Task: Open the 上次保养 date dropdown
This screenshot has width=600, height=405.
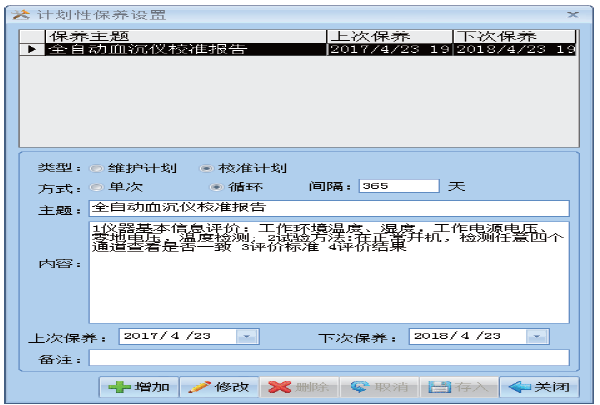Action: tap(247, 337)
